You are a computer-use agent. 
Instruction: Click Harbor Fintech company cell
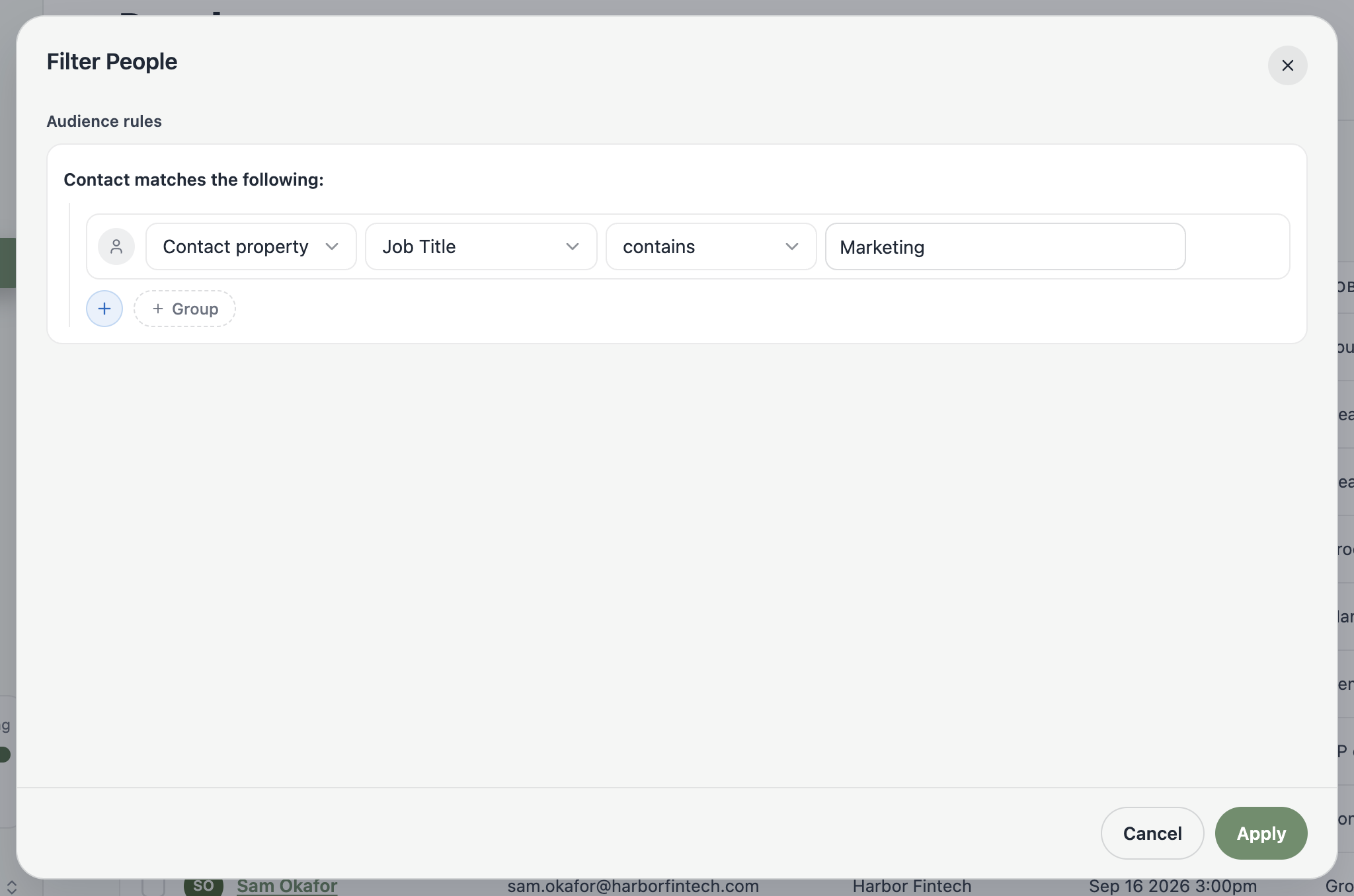tap(912, 886)
